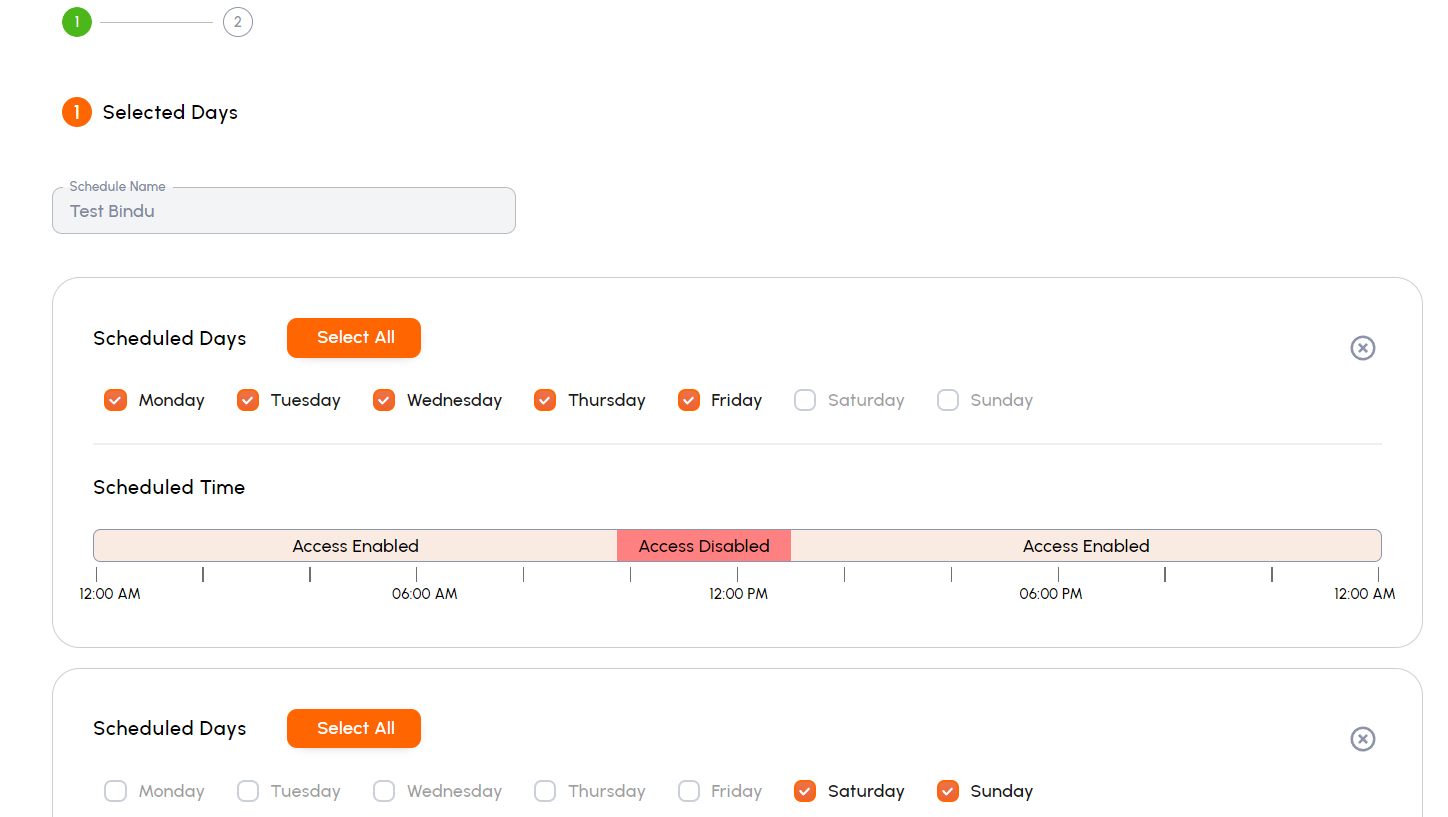Screen dimensions: 1448x817
Task: Select the evening Access Enabled time segment
Action: 1086,546
